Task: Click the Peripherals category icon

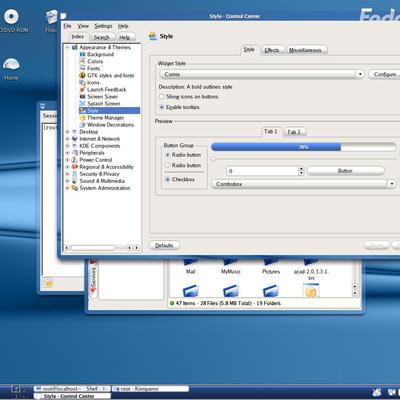Action: click(75, 153)
